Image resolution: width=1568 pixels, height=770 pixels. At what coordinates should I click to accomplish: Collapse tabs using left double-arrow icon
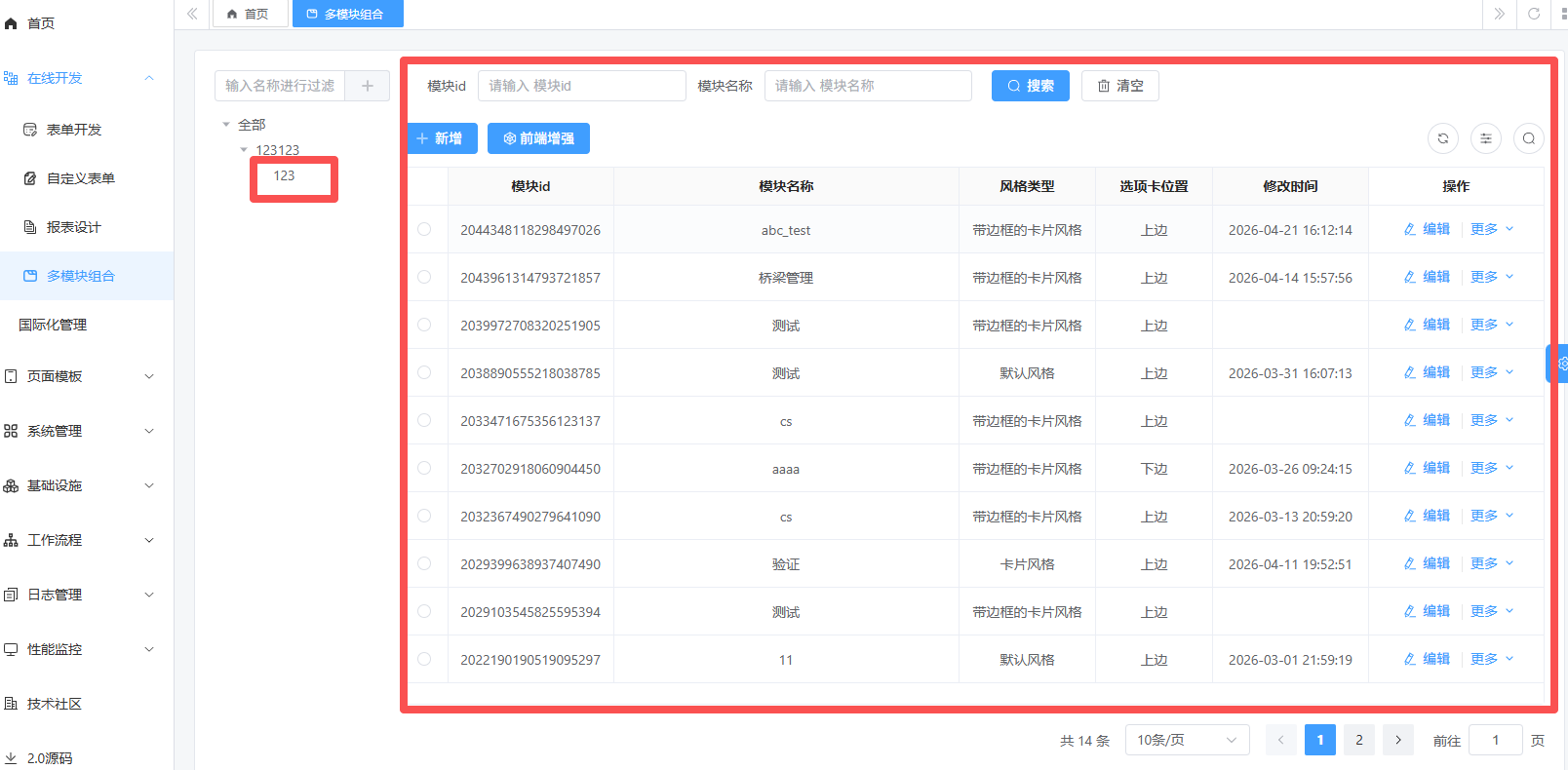click(x=192, y=14)
